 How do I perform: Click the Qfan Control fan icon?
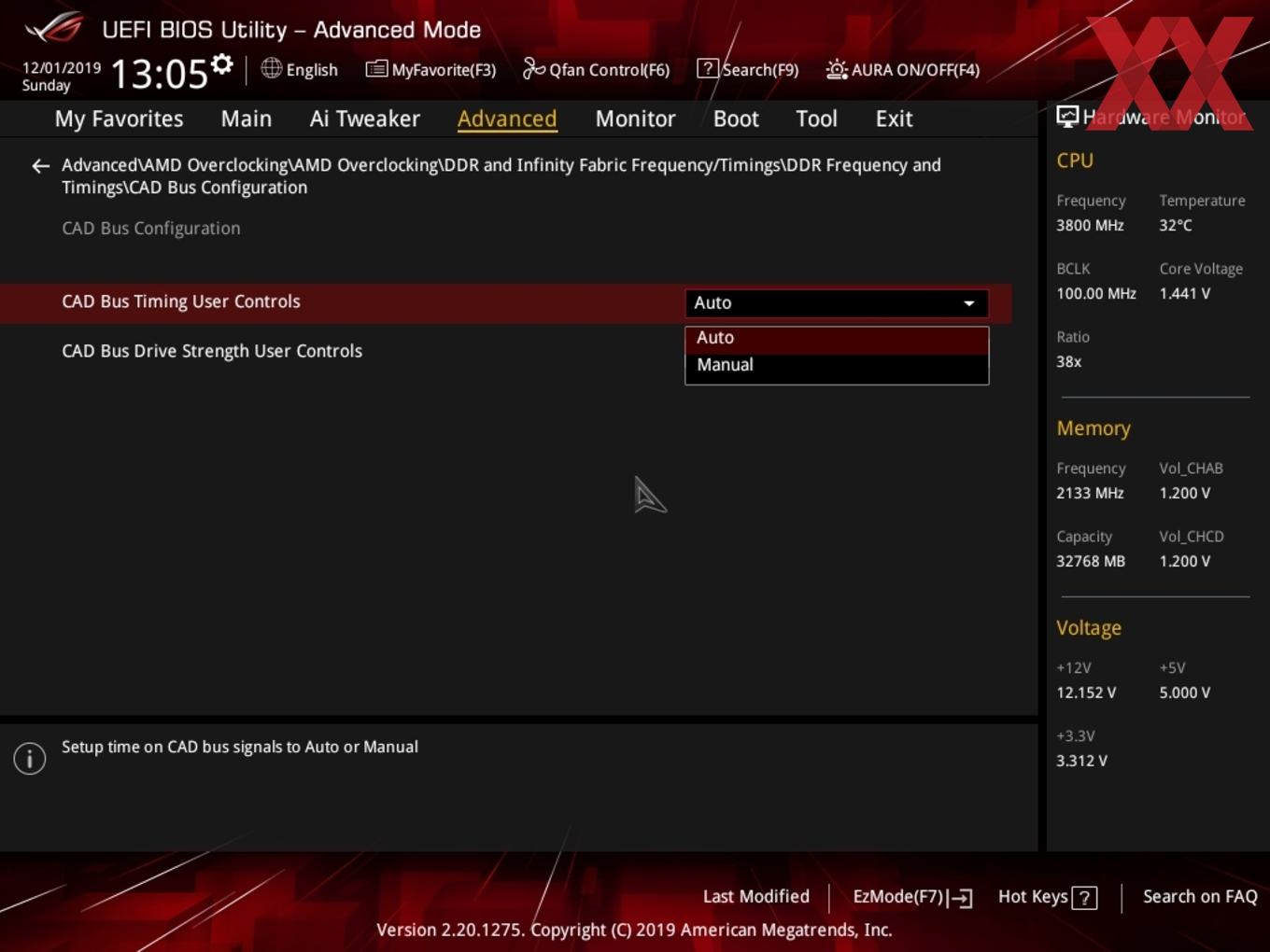[x=533, y=68]
